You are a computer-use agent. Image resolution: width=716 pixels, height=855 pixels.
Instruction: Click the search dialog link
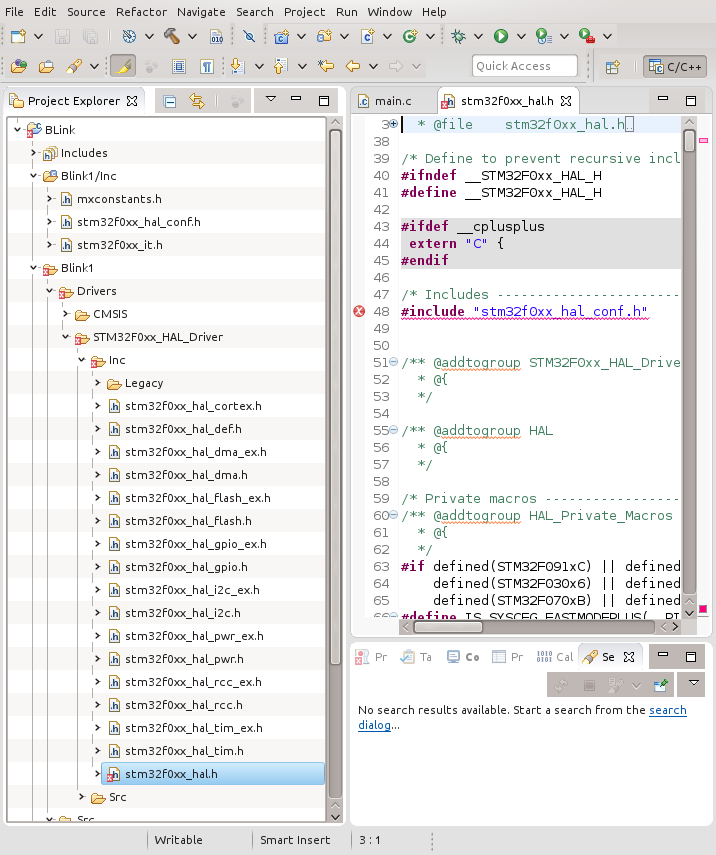[x=667, y=710]
